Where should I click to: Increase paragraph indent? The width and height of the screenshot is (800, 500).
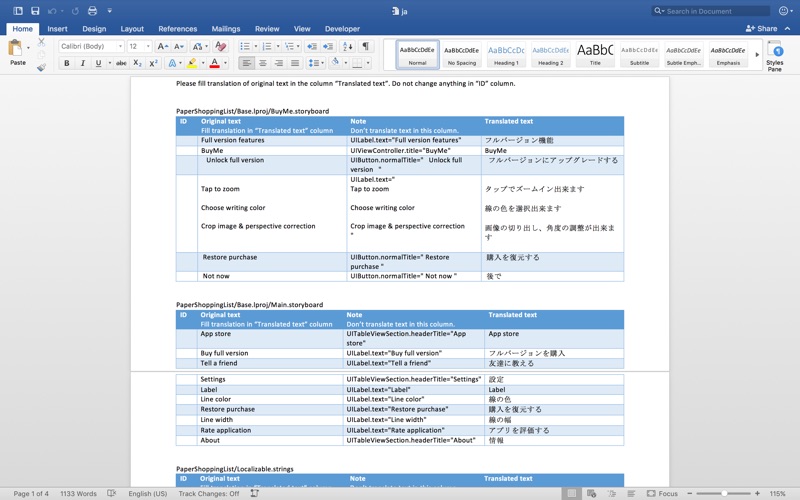coord(328,46)
